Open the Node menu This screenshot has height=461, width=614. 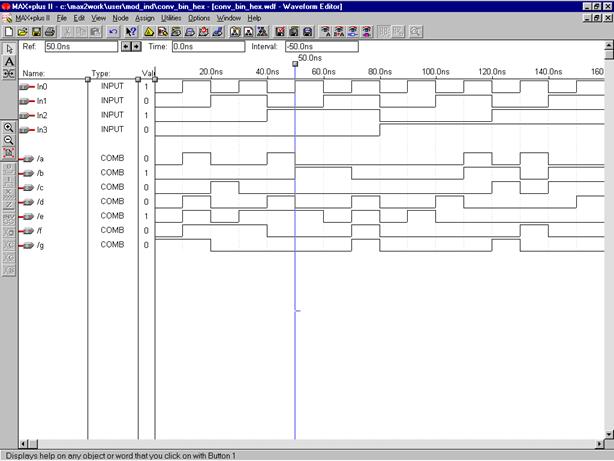[120, 18]
